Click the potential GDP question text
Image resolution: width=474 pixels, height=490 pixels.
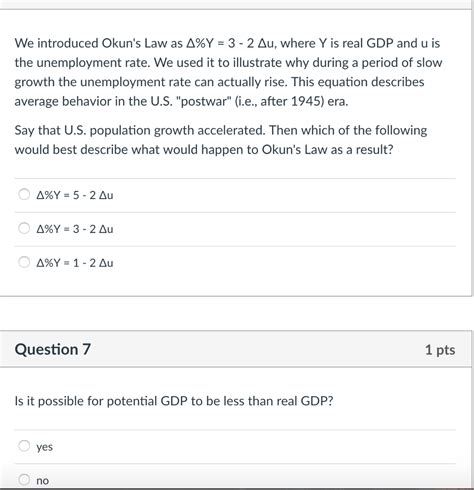[174, 401]
